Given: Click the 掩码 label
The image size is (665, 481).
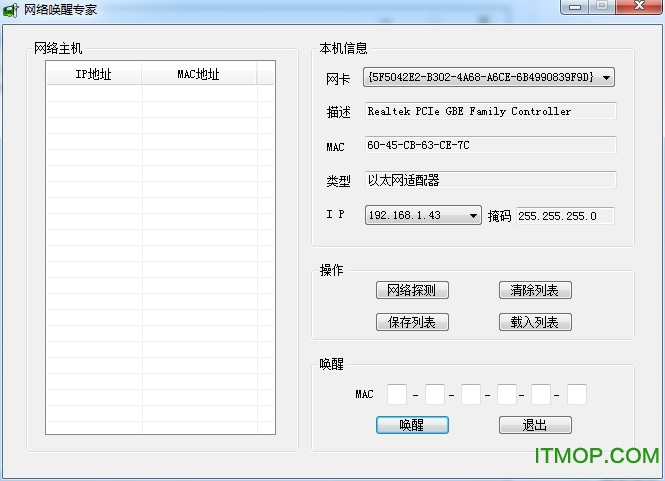Looking at the screenshot, I should tap(499, 216).
